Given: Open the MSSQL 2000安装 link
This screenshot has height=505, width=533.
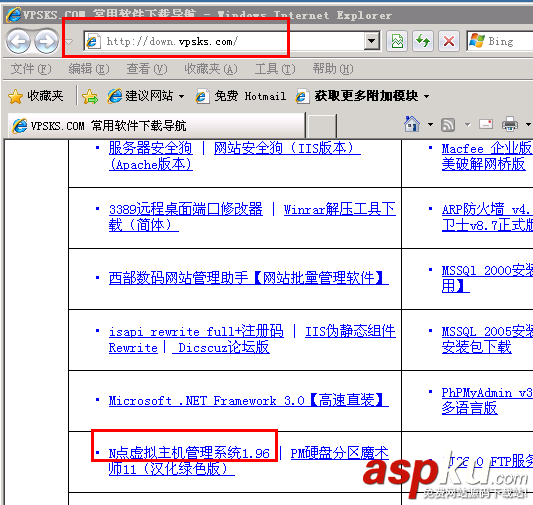Looking at the screenshot, I should (x=487, y=271).
